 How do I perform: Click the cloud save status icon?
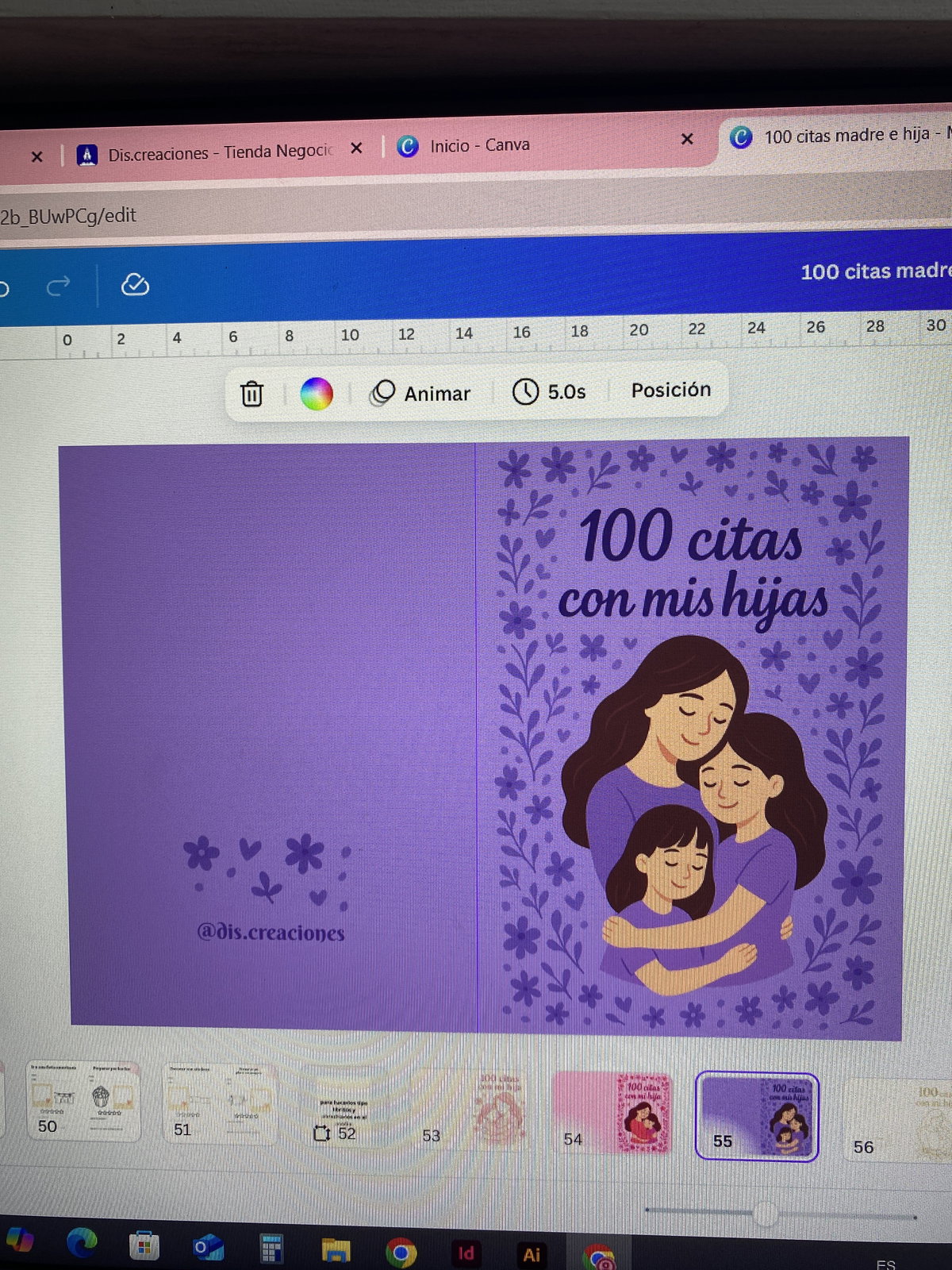pyautogui.click(x=135, y=285)
